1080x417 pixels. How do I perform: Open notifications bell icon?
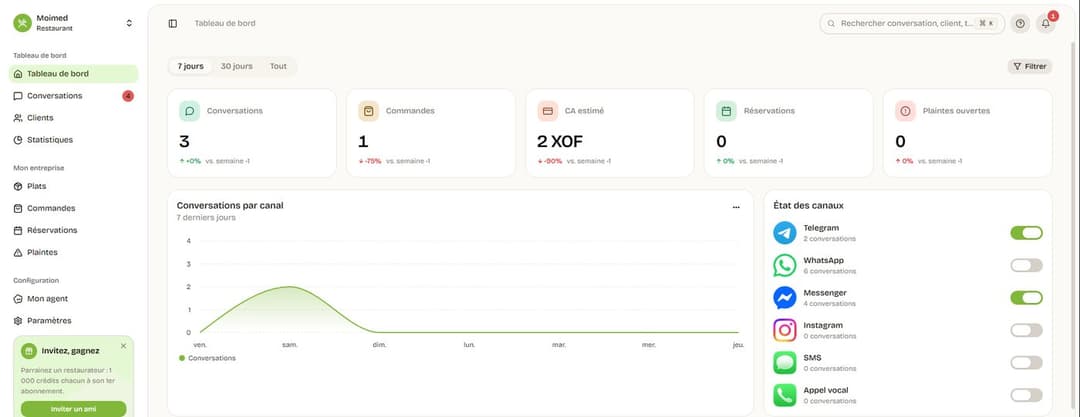point(1046,23)
